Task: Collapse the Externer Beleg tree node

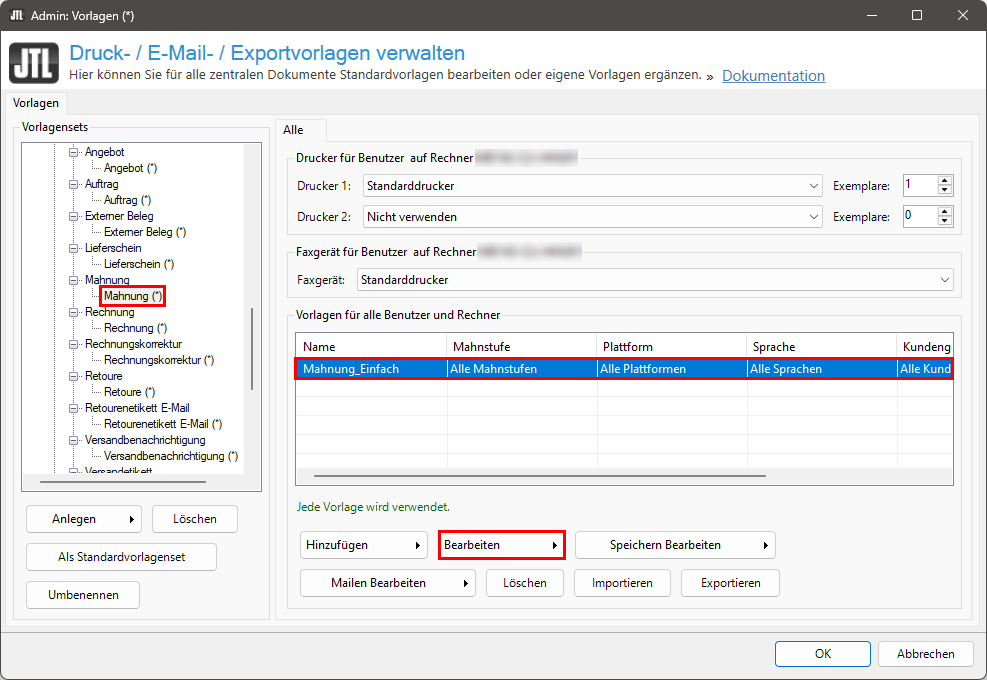Action: pos(74,216)
